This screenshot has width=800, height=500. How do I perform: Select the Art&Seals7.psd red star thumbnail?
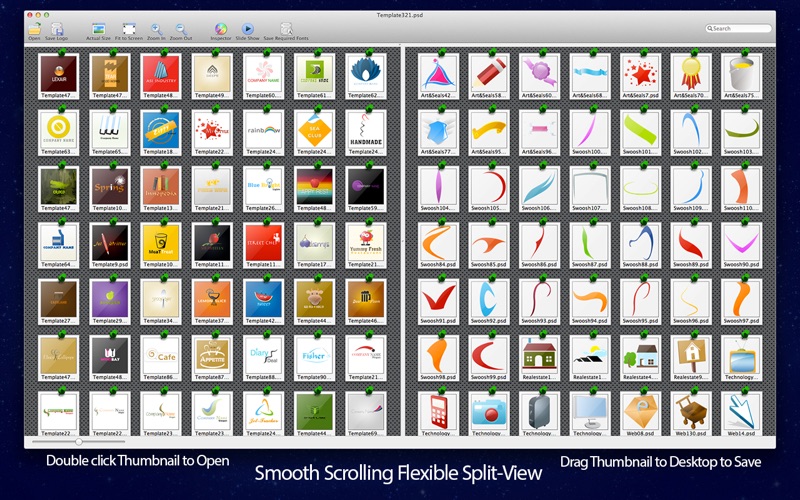(640, 76)
